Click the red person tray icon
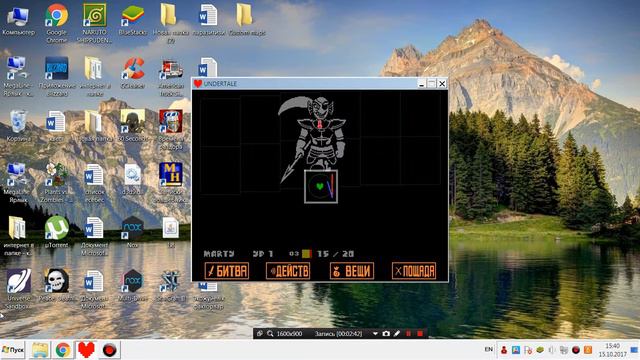The image size is (640, 360). tap(504, 350)
